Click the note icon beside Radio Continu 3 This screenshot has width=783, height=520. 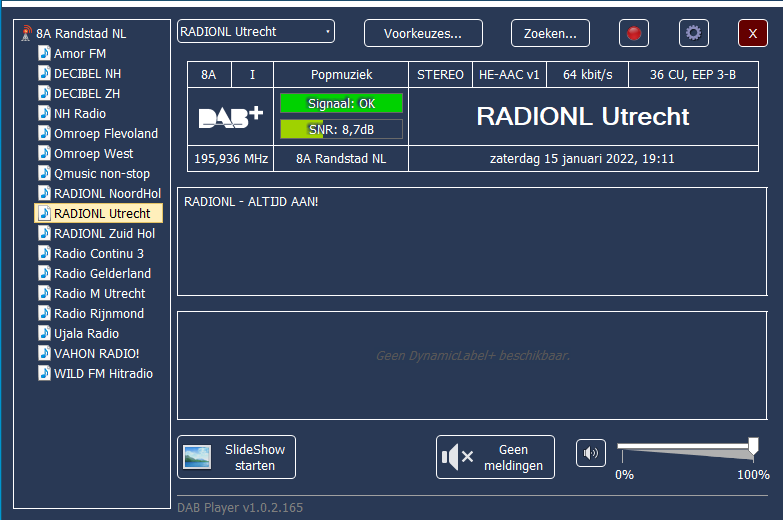pyautogui.click(x=44, y=253)
